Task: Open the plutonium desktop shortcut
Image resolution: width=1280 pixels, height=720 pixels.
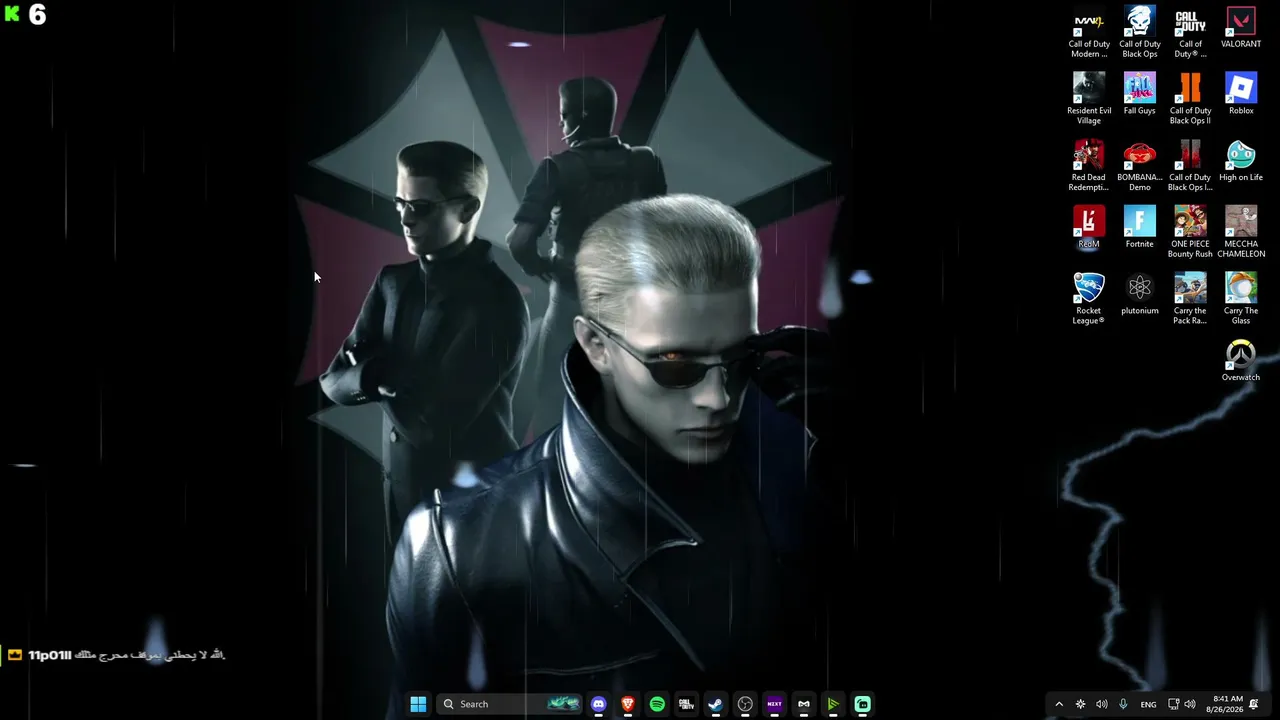Action: point(1140,295)
